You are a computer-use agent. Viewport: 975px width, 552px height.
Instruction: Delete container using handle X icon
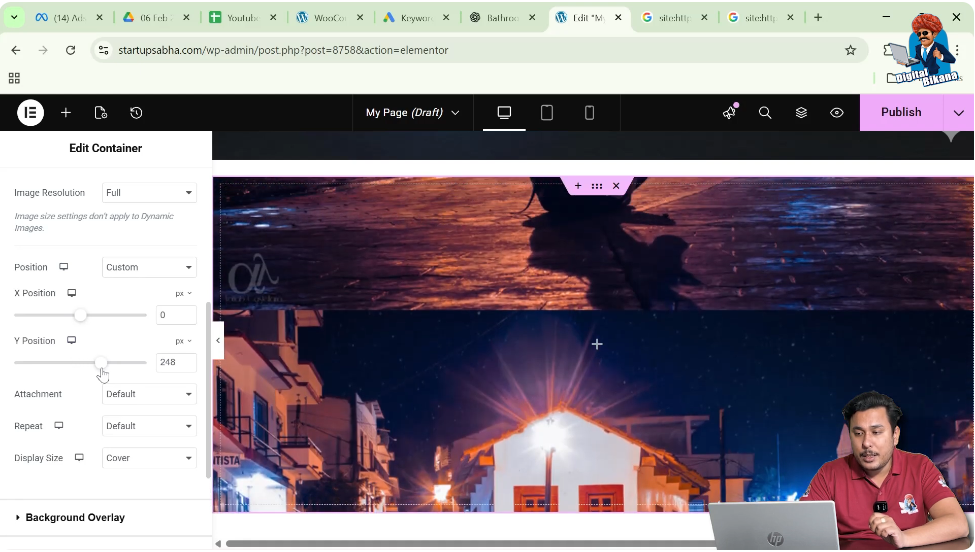point(616,186)
